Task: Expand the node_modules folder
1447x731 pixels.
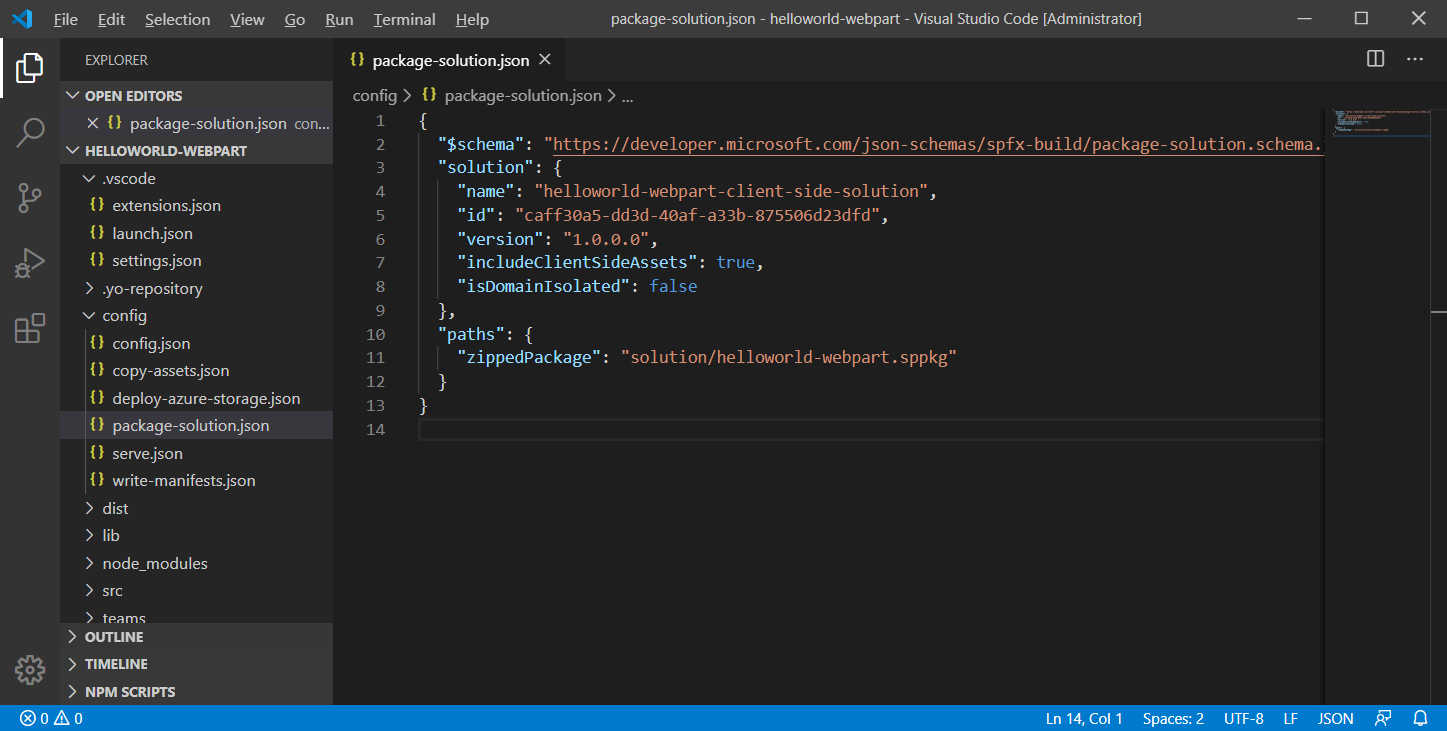Action: [154, 563]
